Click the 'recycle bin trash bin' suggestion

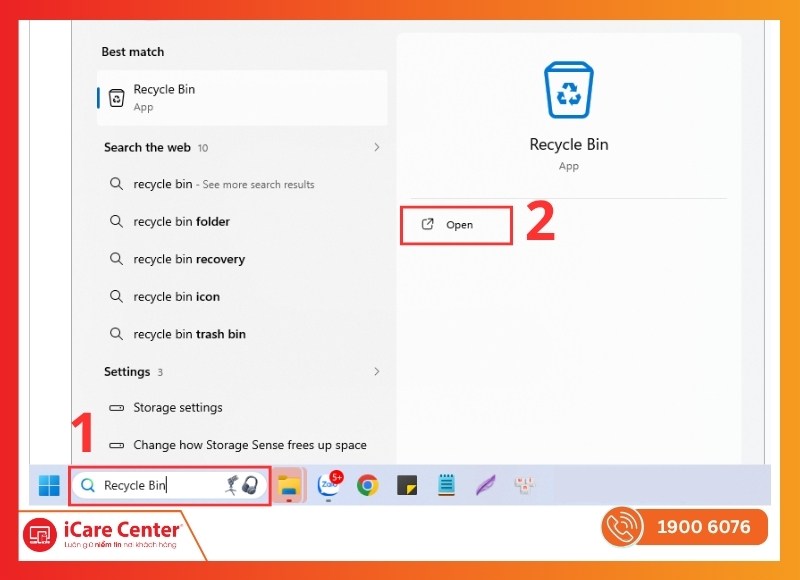click(189, 334)
